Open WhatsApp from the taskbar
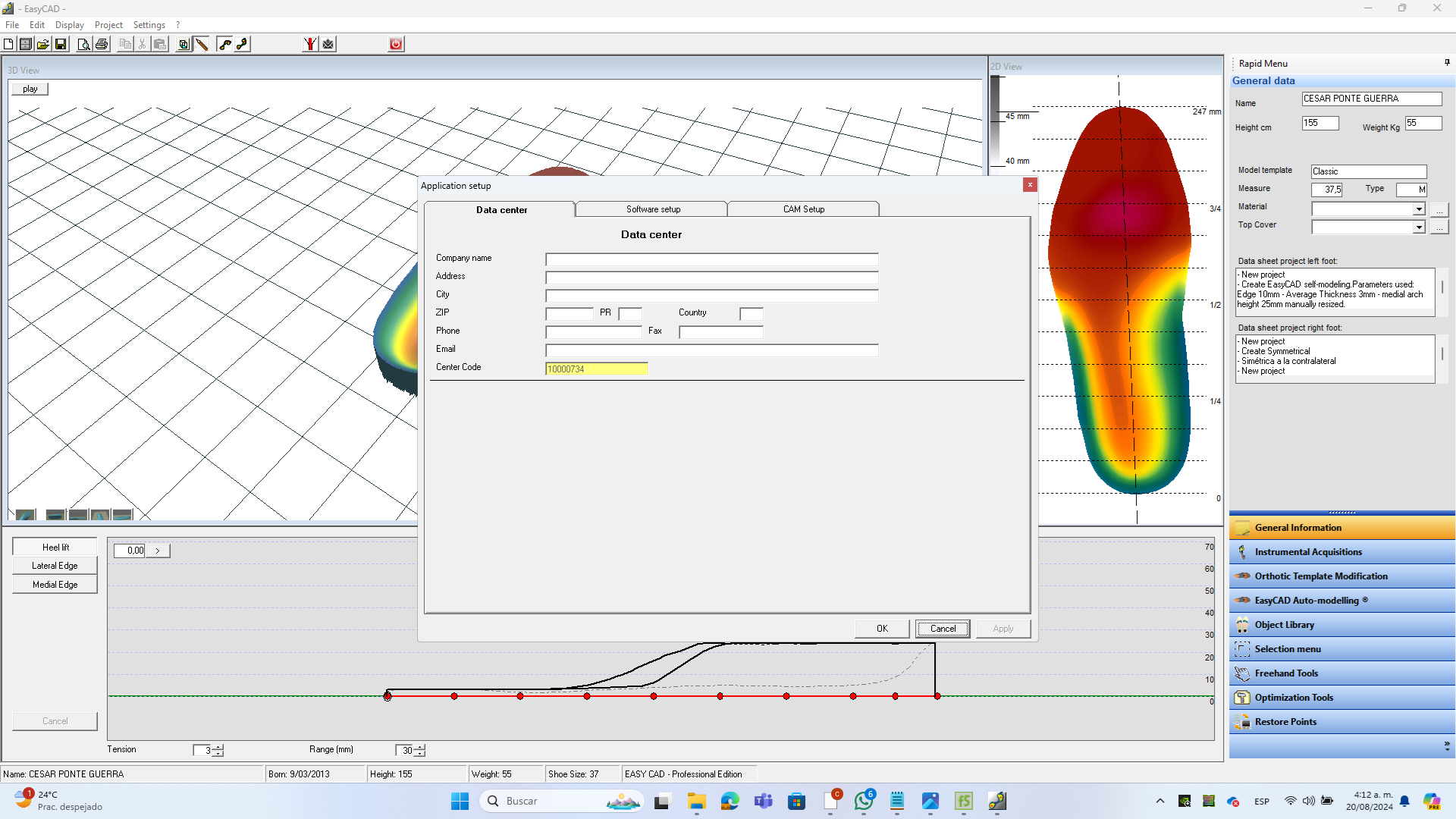The width and height of the screenshot is (1456, 819). click(x=863, y=801)
